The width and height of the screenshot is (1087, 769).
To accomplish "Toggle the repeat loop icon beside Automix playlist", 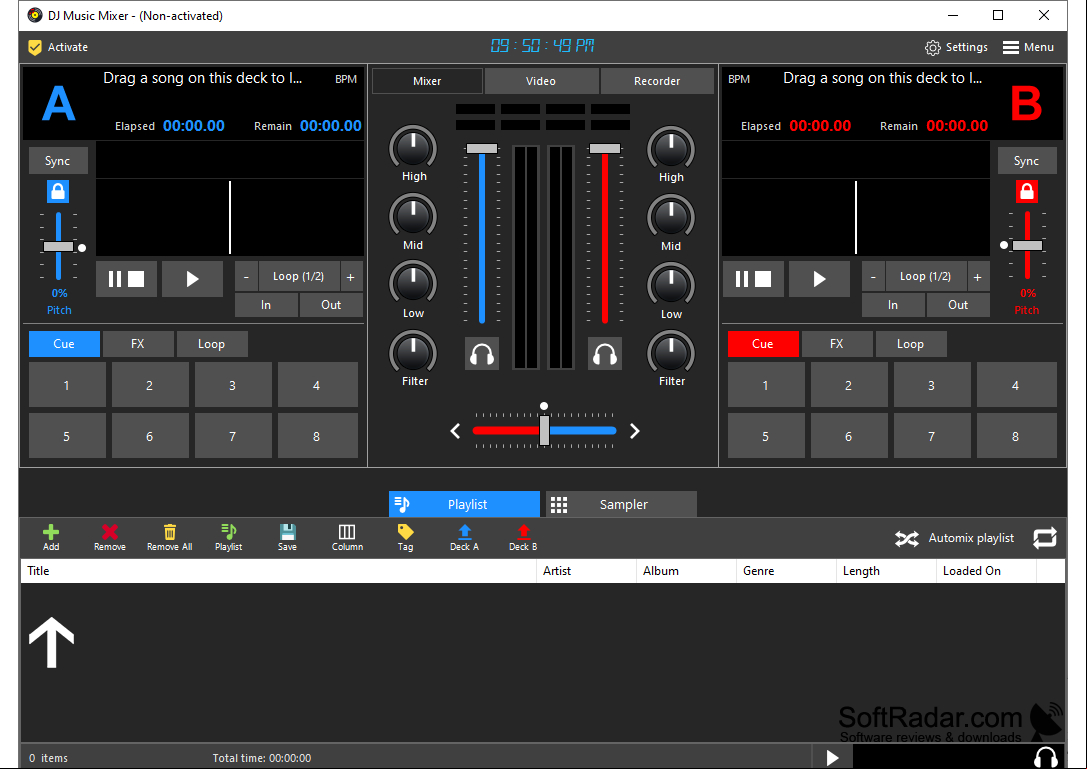I will (1045, 538).
